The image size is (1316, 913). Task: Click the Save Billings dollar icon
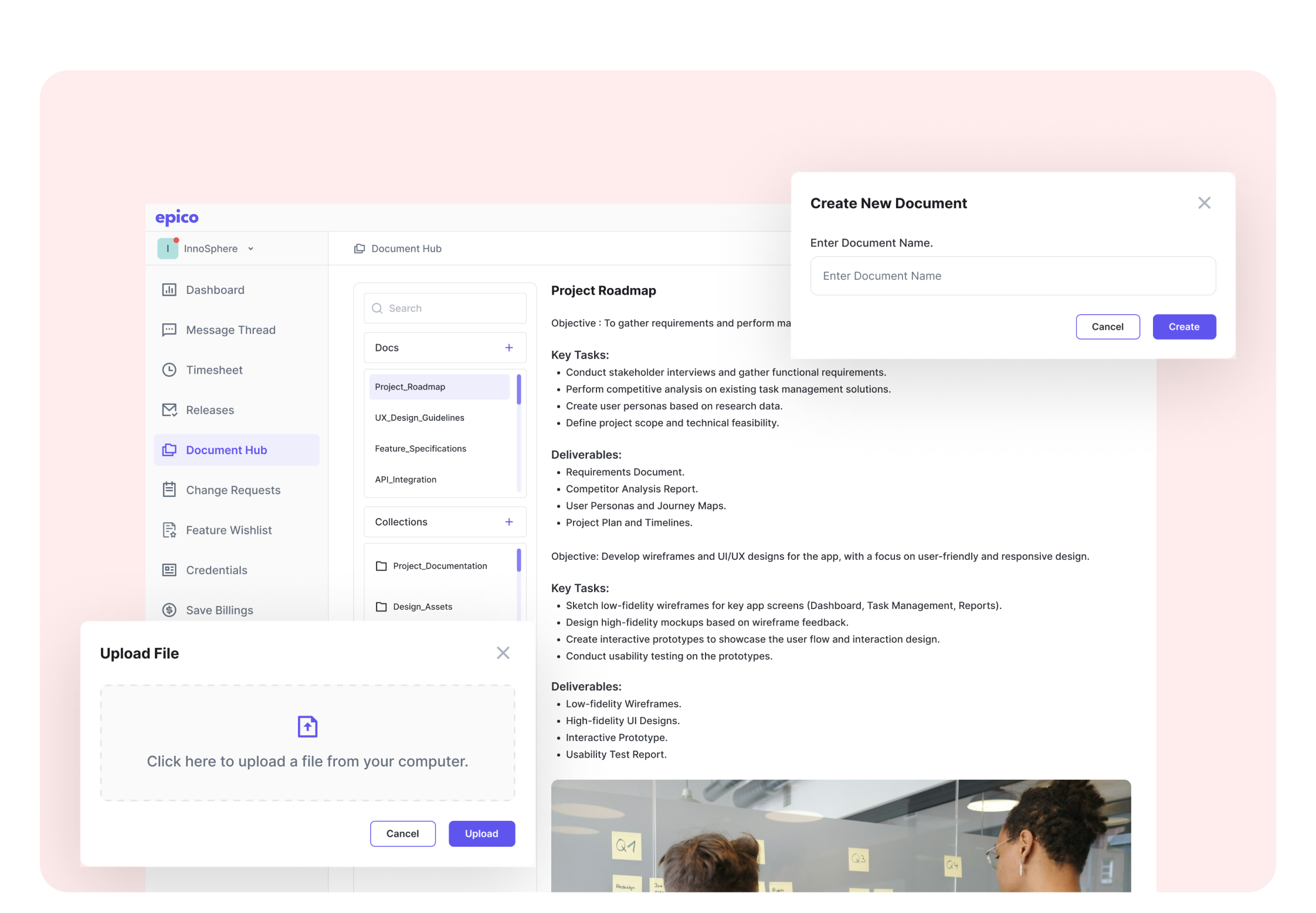pyautogui.click(x=169, y=610)
